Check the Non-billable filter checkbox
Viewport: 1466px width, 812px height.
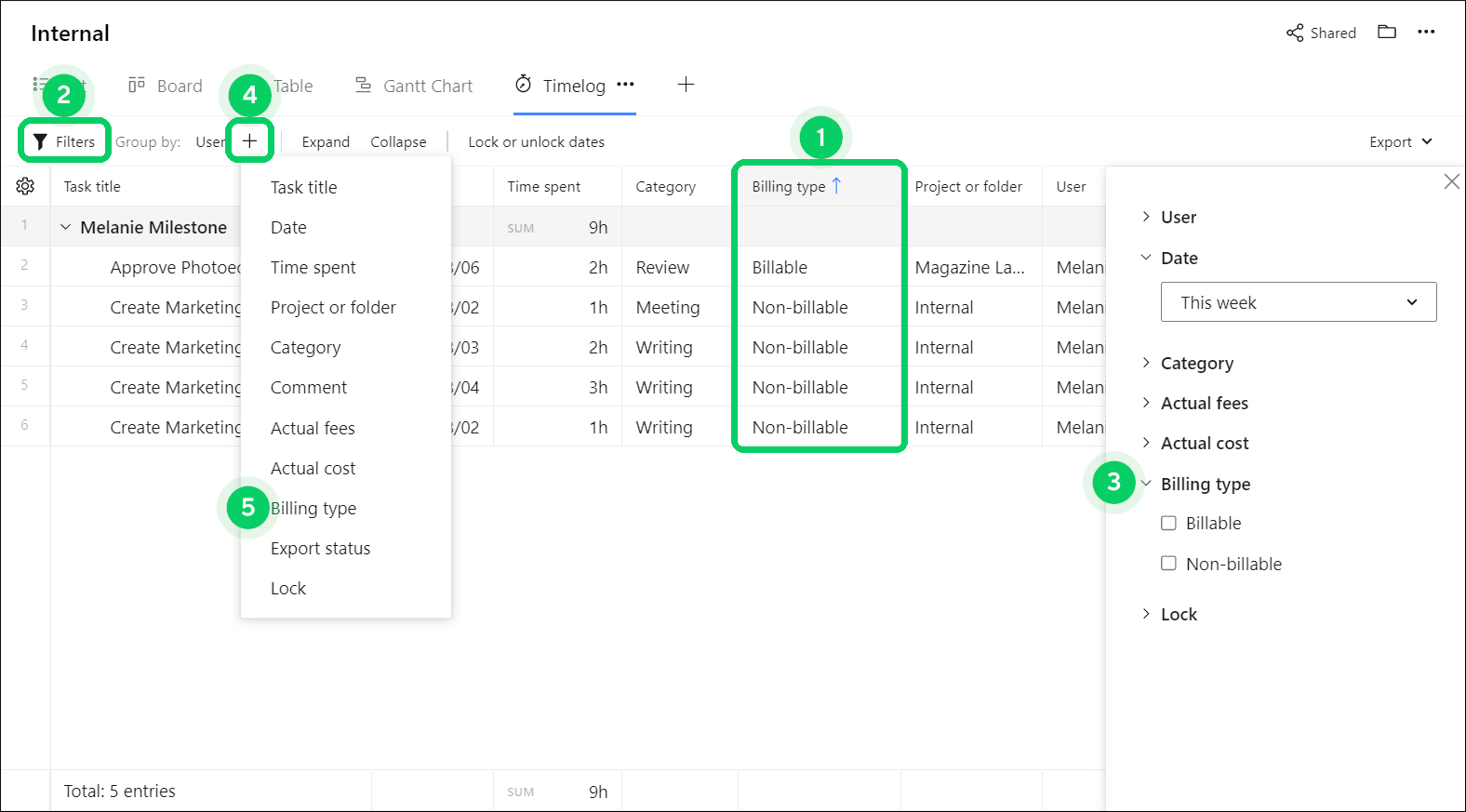tap(1168, 564)
